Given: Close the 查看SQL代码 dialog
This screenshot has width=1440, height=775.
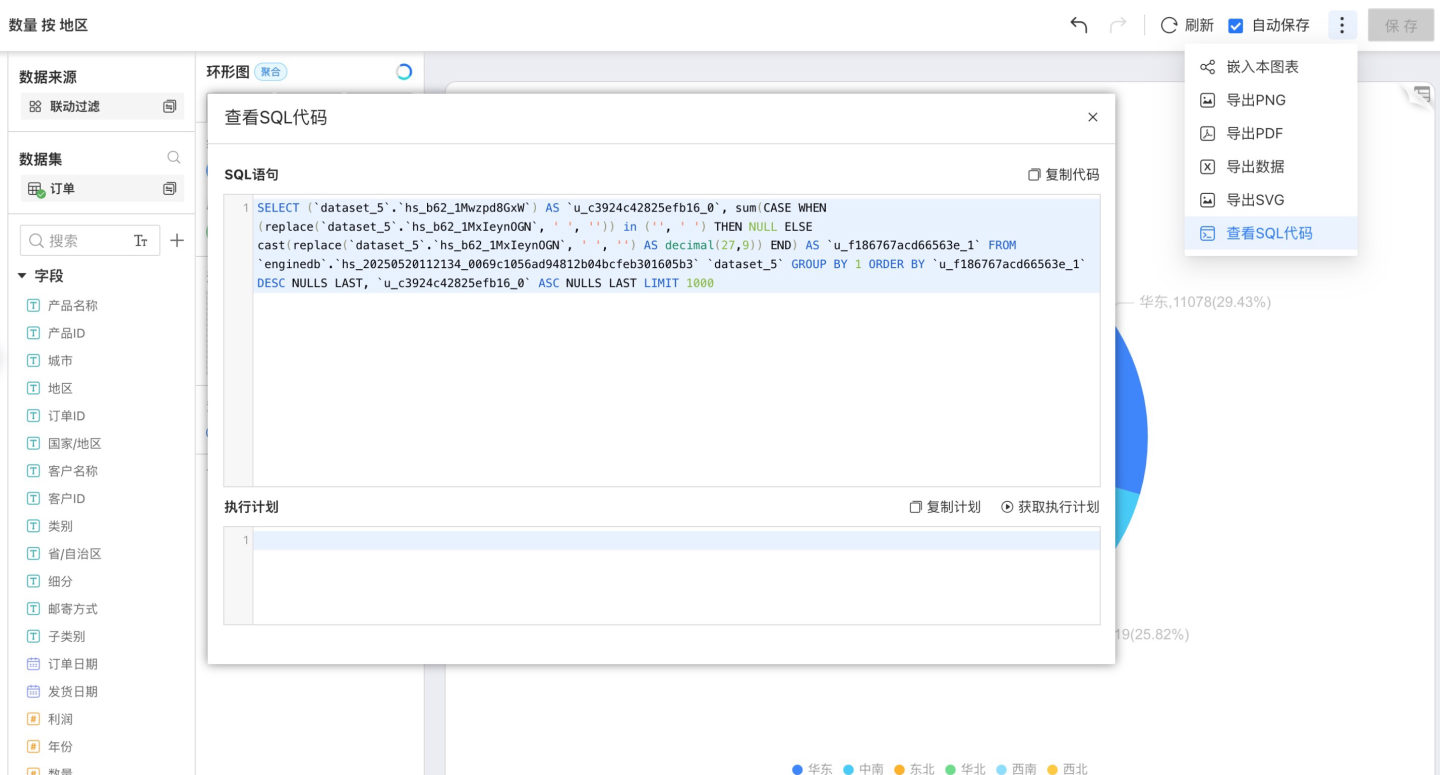Looking at the screenshot, I should click(x=1092, y=117).
